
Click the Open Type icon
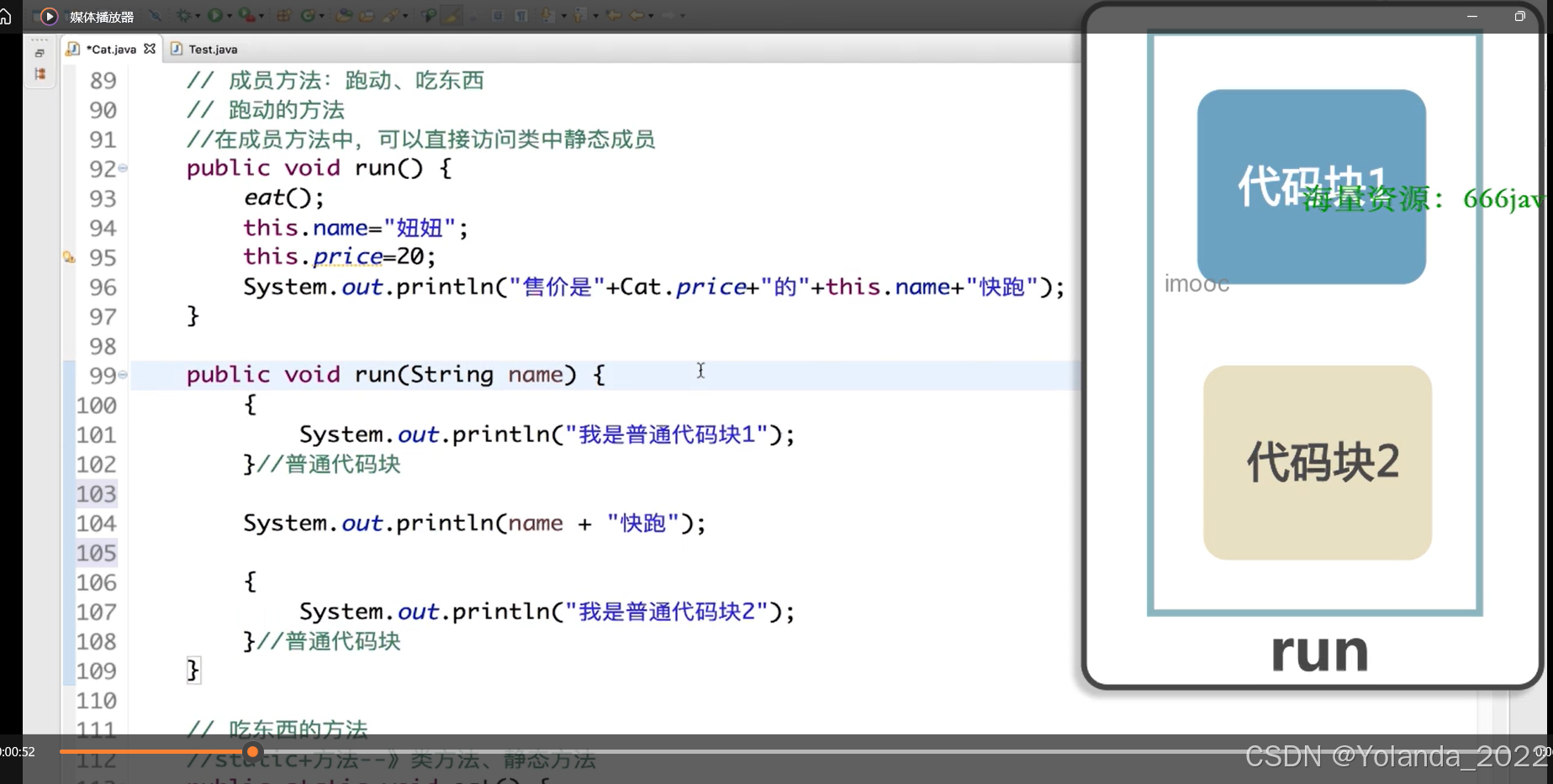pyautogui.click(x=343, y=15)
